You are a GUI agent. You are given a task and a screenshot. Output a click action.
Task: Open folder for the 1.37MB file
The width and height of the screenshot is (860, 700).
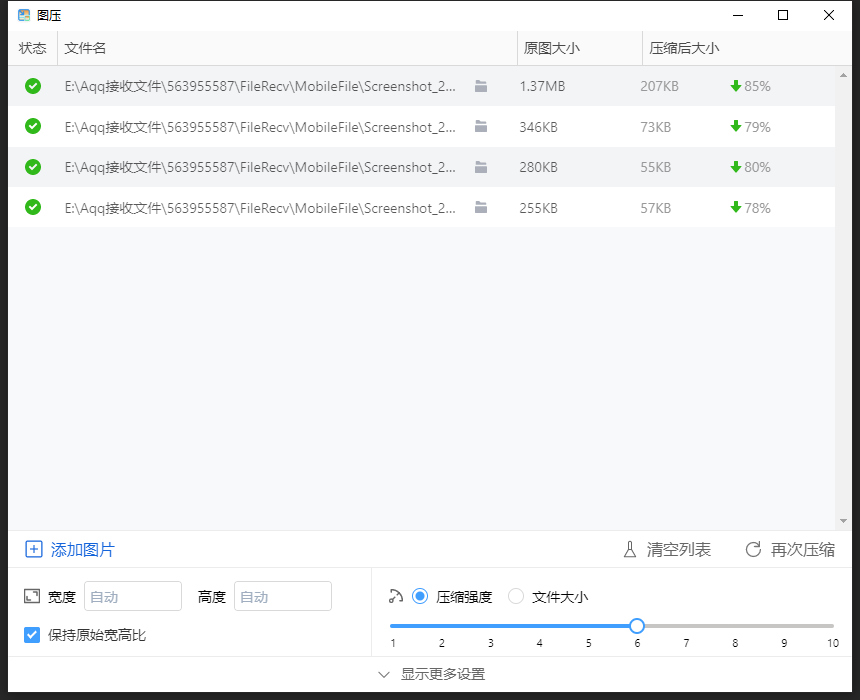click(481, 87)
